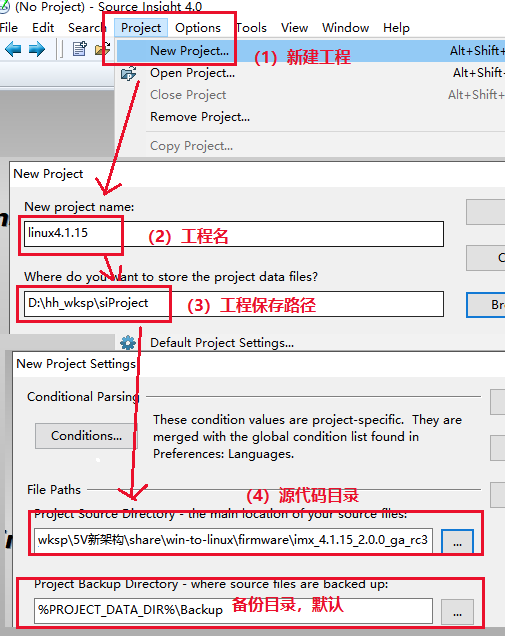Browse for Project Backup Directory with ellipsis button
Screen dimensions: 505x636
click(x=457, y=612)
